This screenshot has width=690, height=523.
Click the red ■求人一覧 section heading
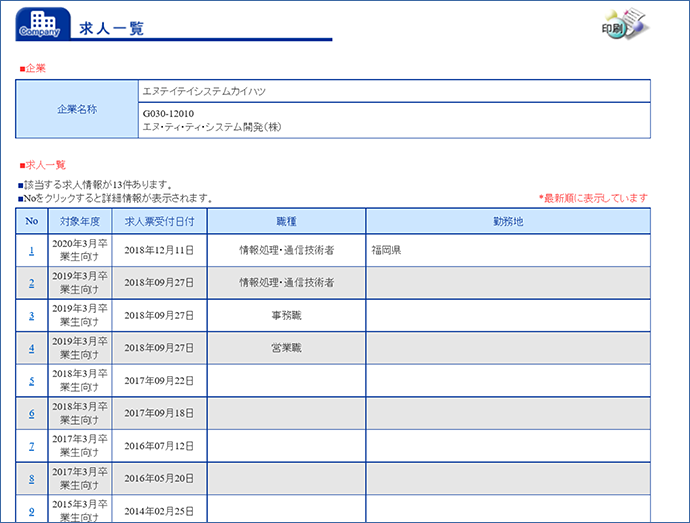coord(43,165)
